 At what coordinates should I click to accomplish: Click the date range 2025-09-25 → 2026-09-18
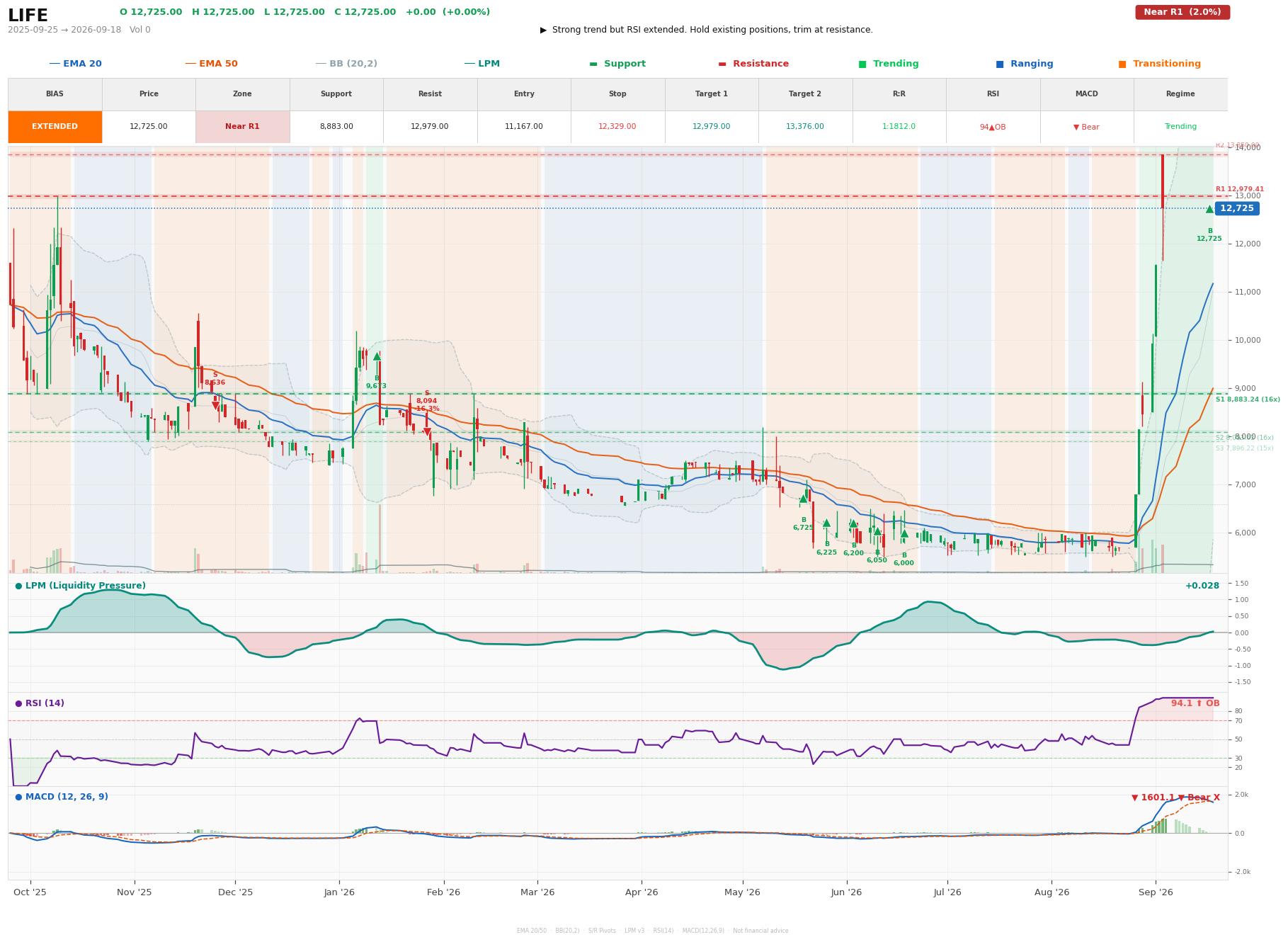(x=64, y=30)
